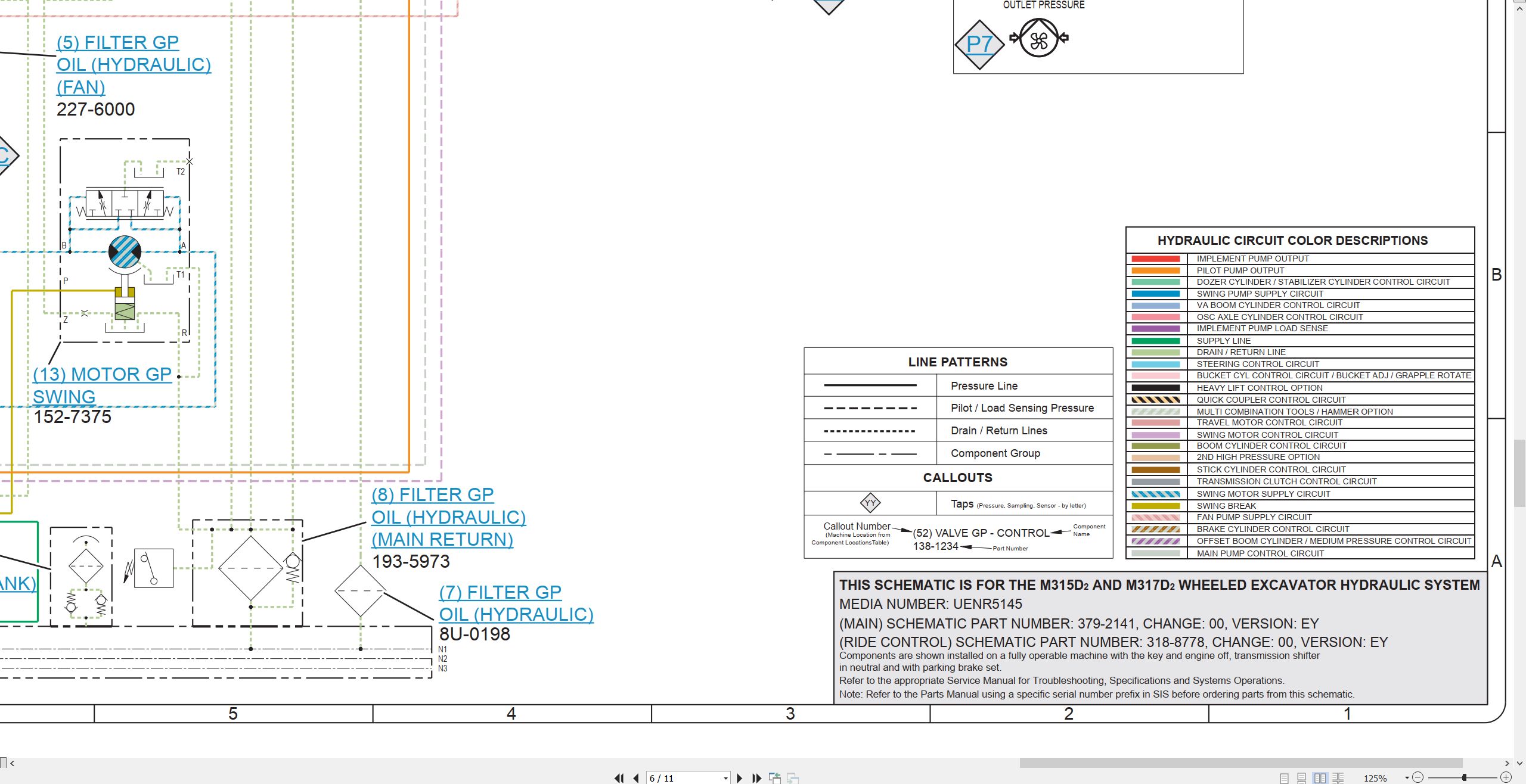Image resolution: width=1526 pixels, height=784 pixels.
Task: Click the "HYDRAULIC CIRCUIT COLOR DESCRIPTIONS" heading
Action: pos(1292,241)
